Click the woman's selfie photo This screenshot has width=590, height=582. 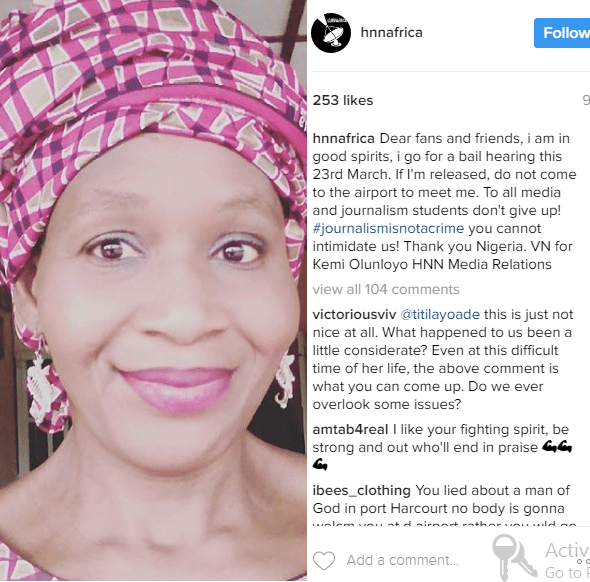click(x=153, y=290)
